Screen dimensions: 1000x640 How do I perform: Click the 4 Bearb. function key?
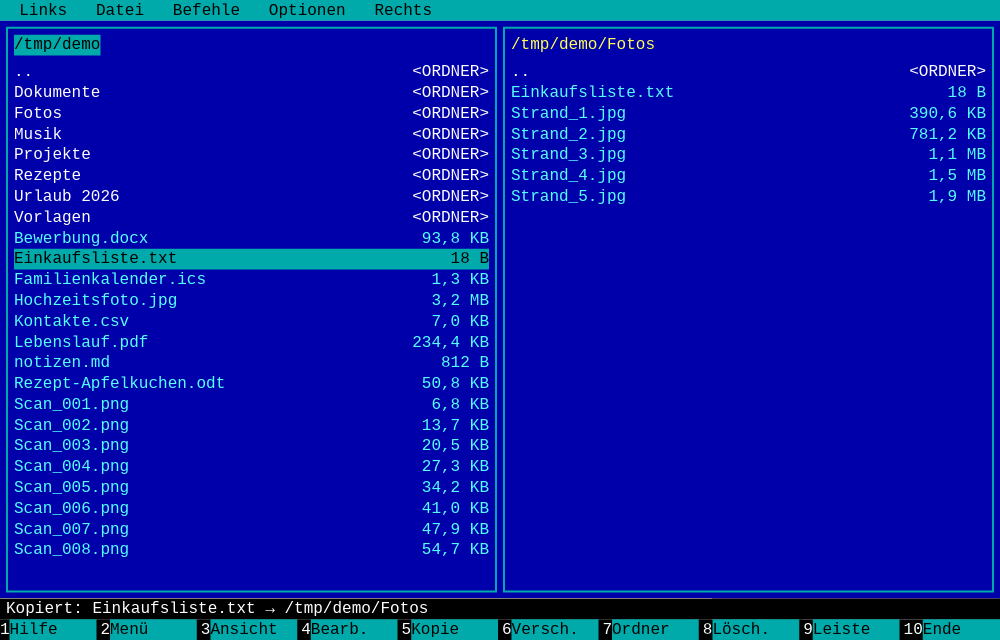coord(348,629)
